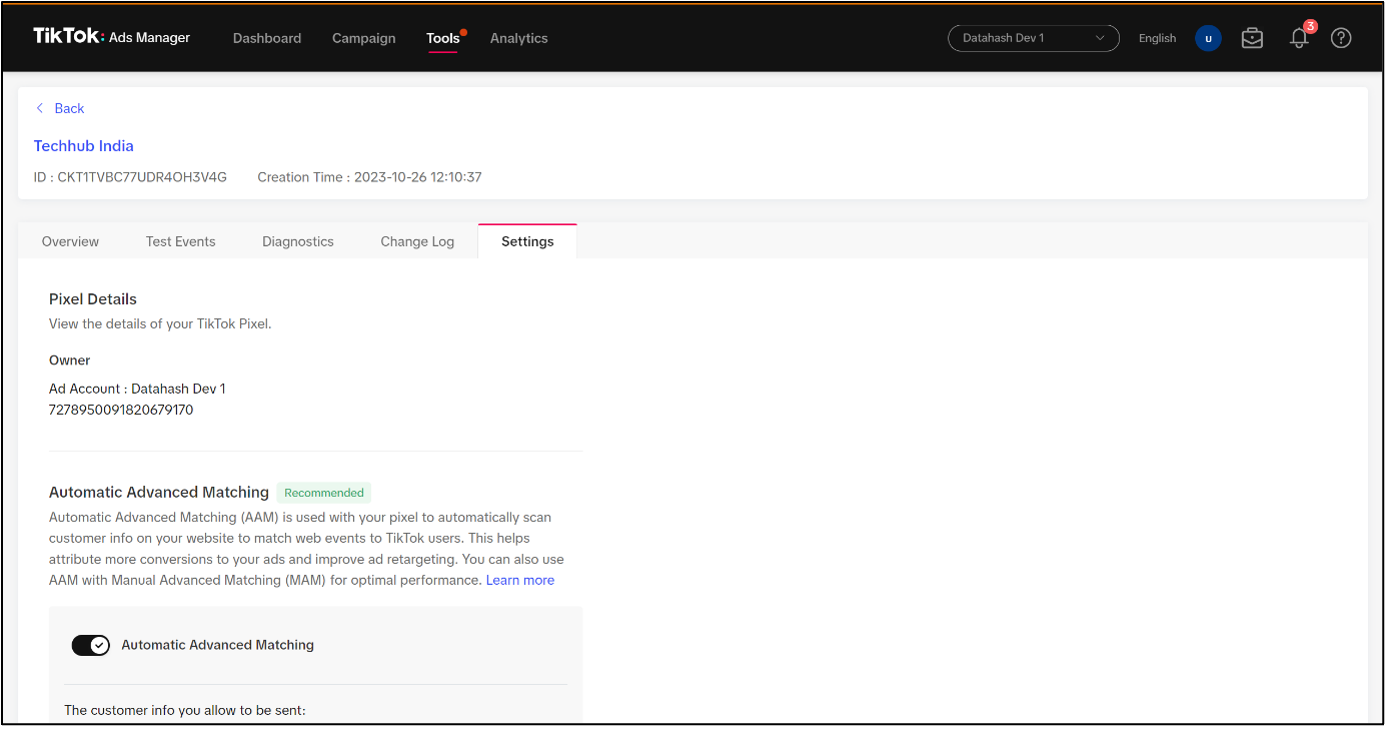The height and width of the screenshot is (730, 1390).
Task: Open the Tools menu
Action: pos(443,38)
